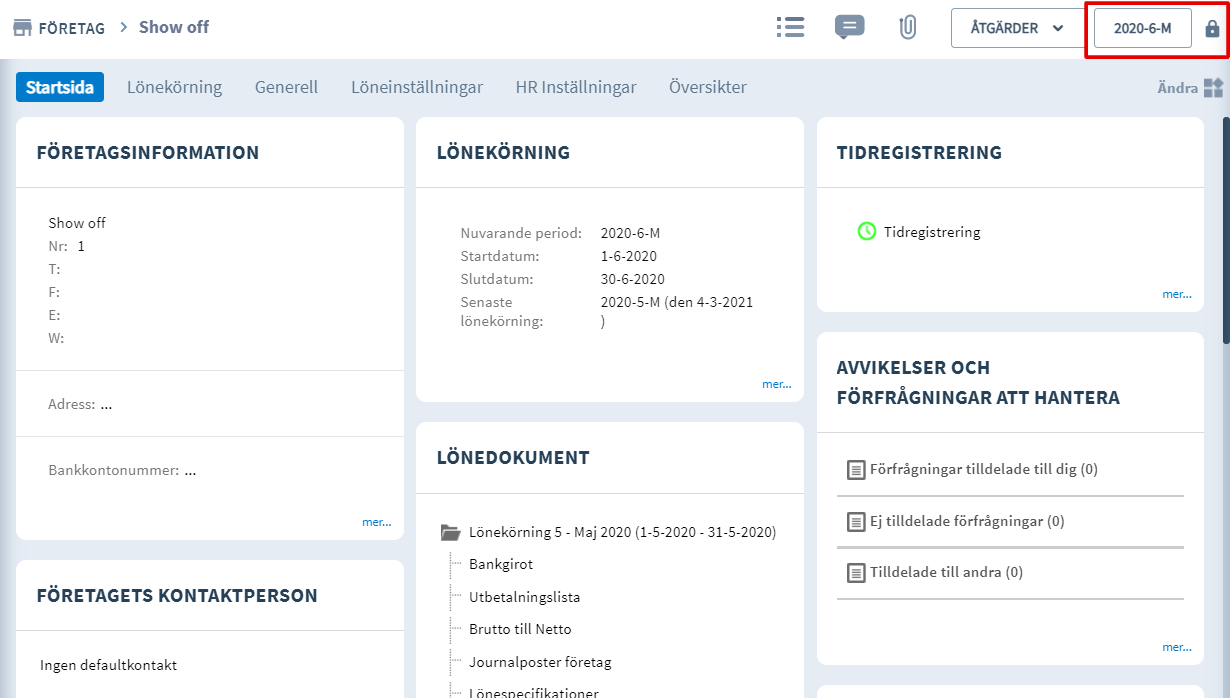Click mer... in Företagsinformation panel
This screenshot has height=698, width=1230.
point(377,522)
